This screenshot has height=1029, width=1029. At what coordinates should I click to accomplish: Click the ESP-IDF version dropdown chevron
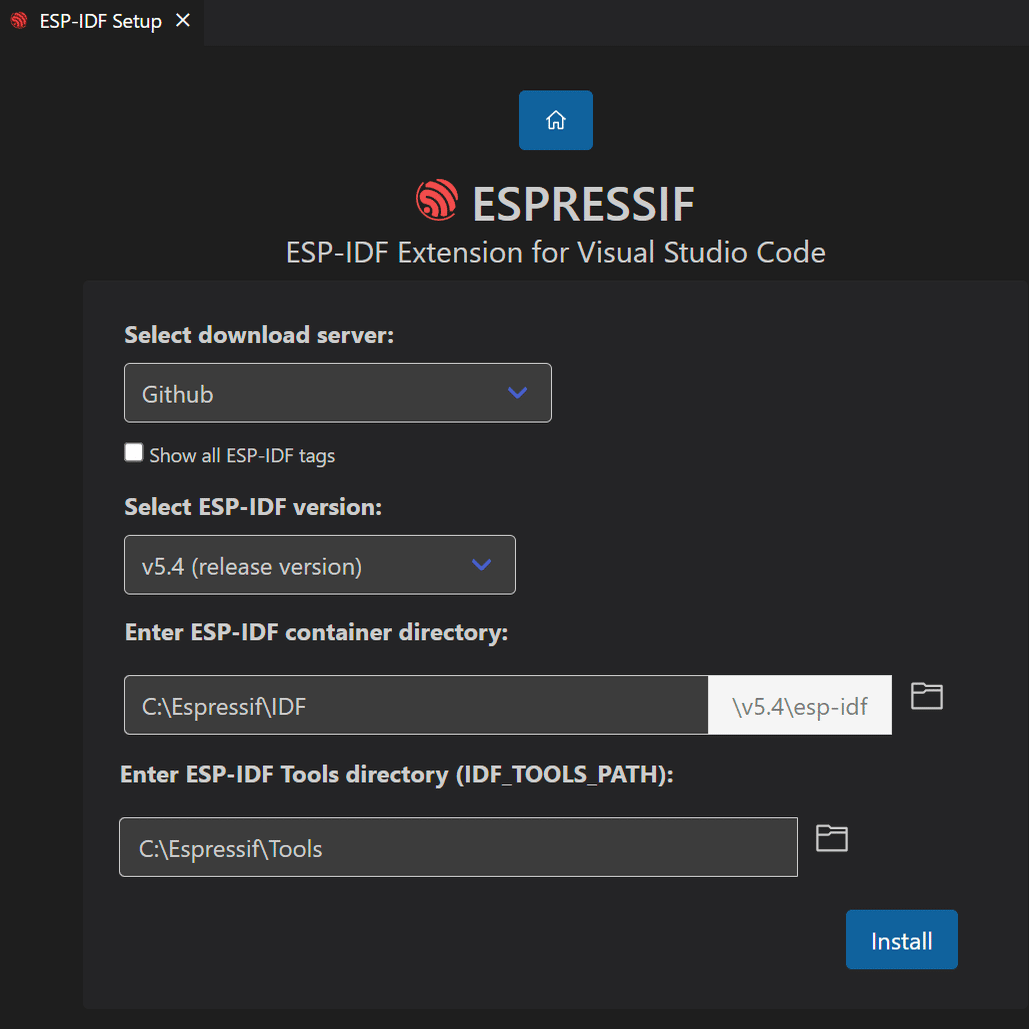[x=481, y=565]
